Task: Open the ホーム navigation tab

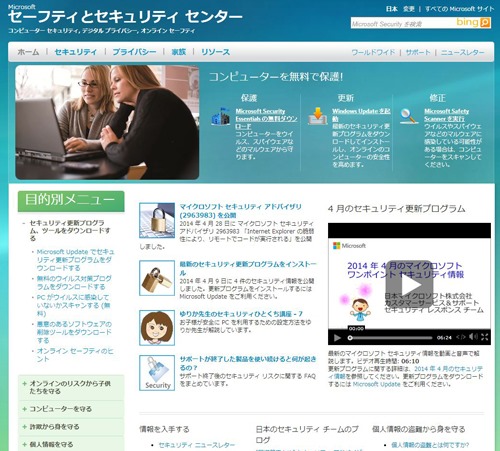Action: tap(28, 52)
